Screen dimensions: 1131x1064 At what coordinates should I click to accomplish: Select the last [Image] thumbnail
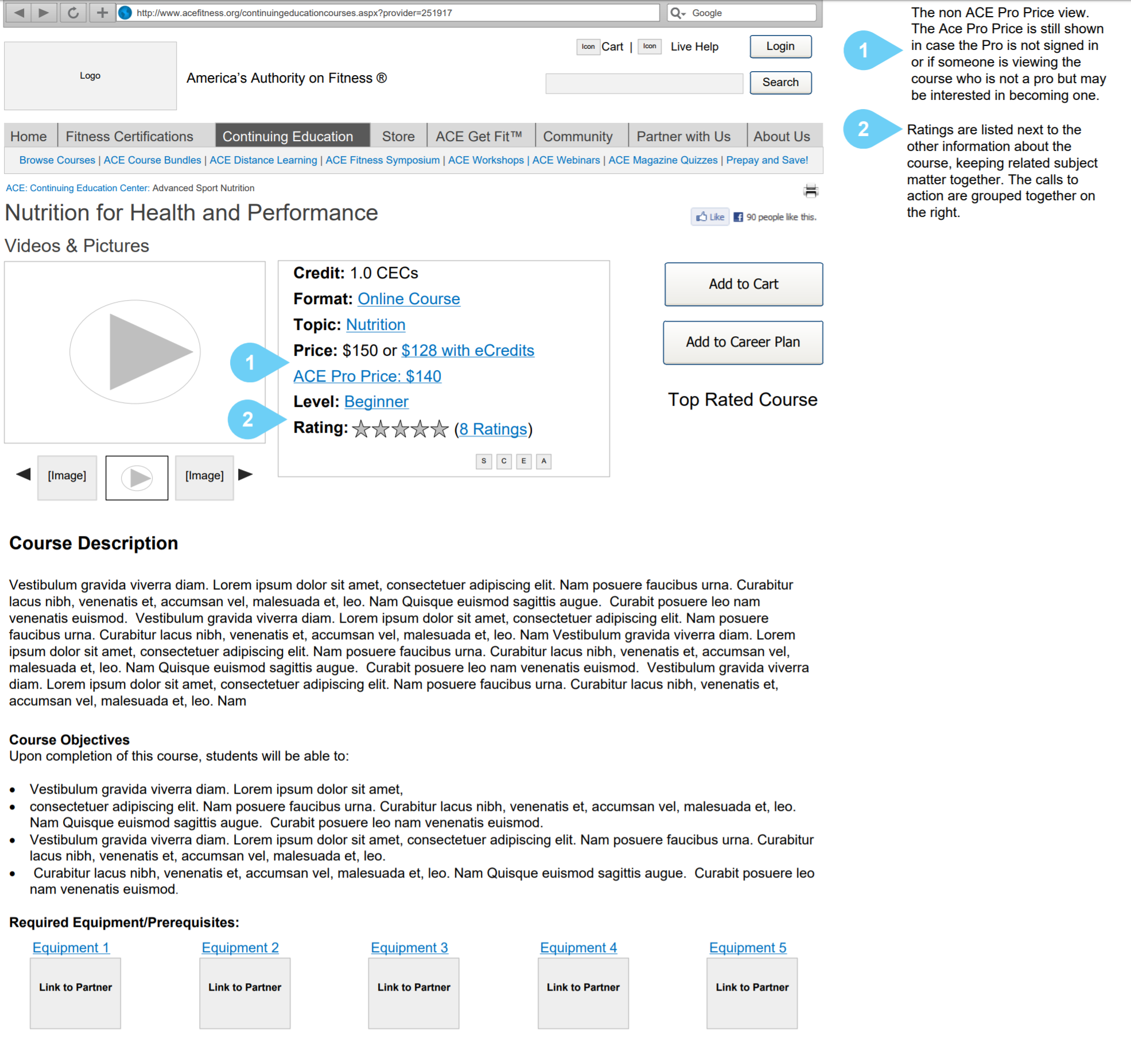(x=204, y=477)
